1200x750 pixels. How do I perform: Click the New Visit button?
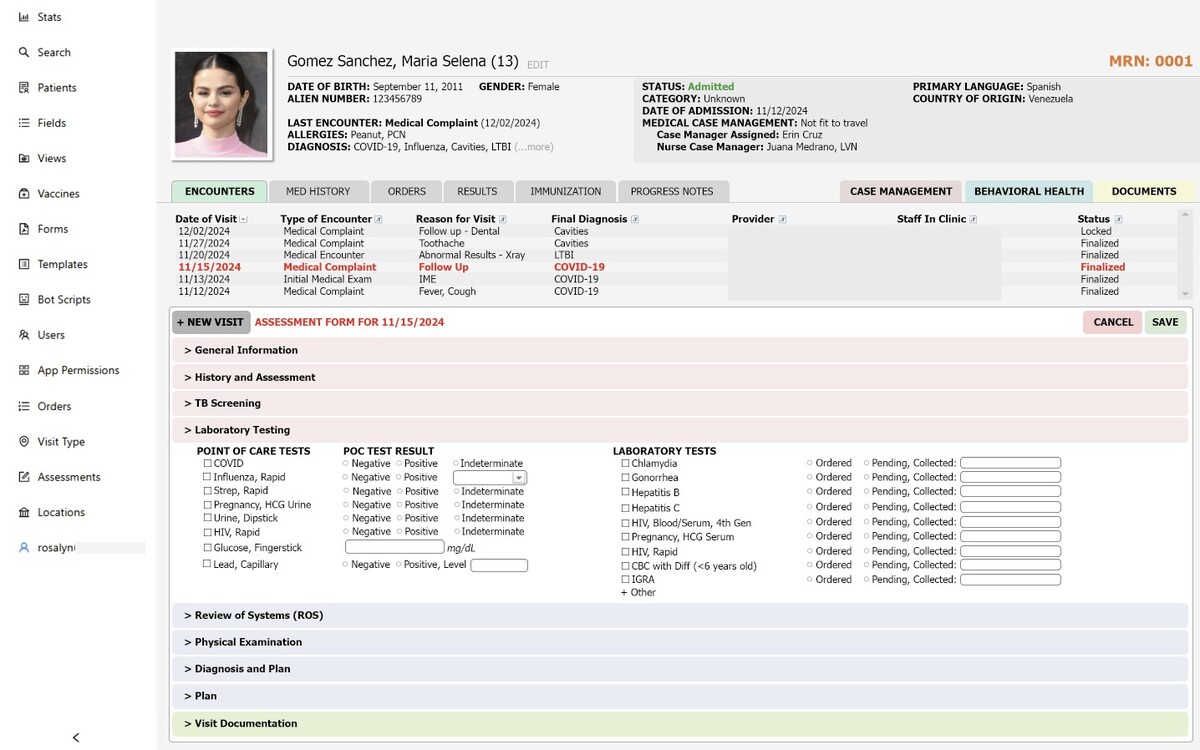tap(211, 322)
